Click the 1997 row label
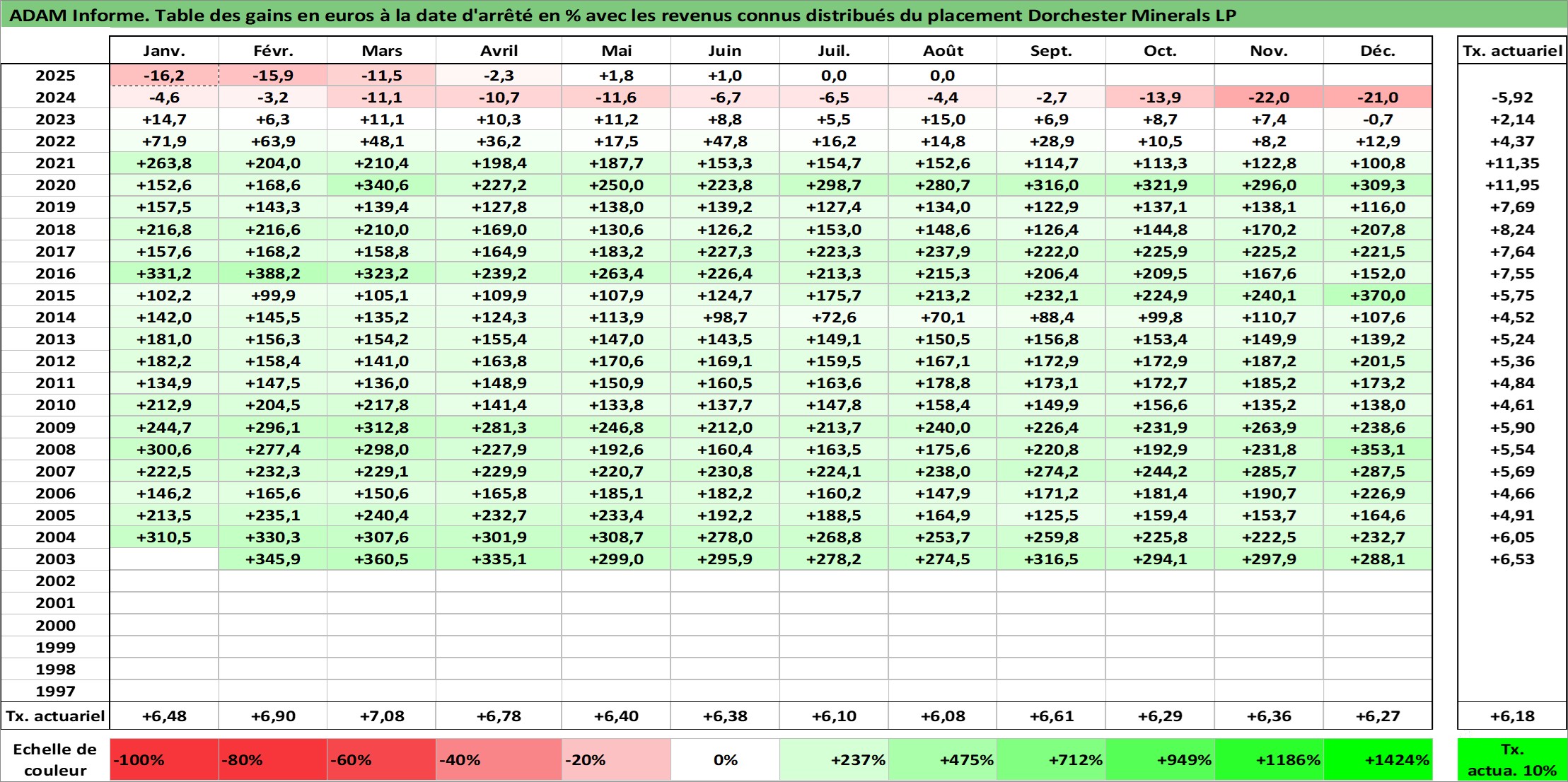 pyautogui.click(x=55, y=691)
